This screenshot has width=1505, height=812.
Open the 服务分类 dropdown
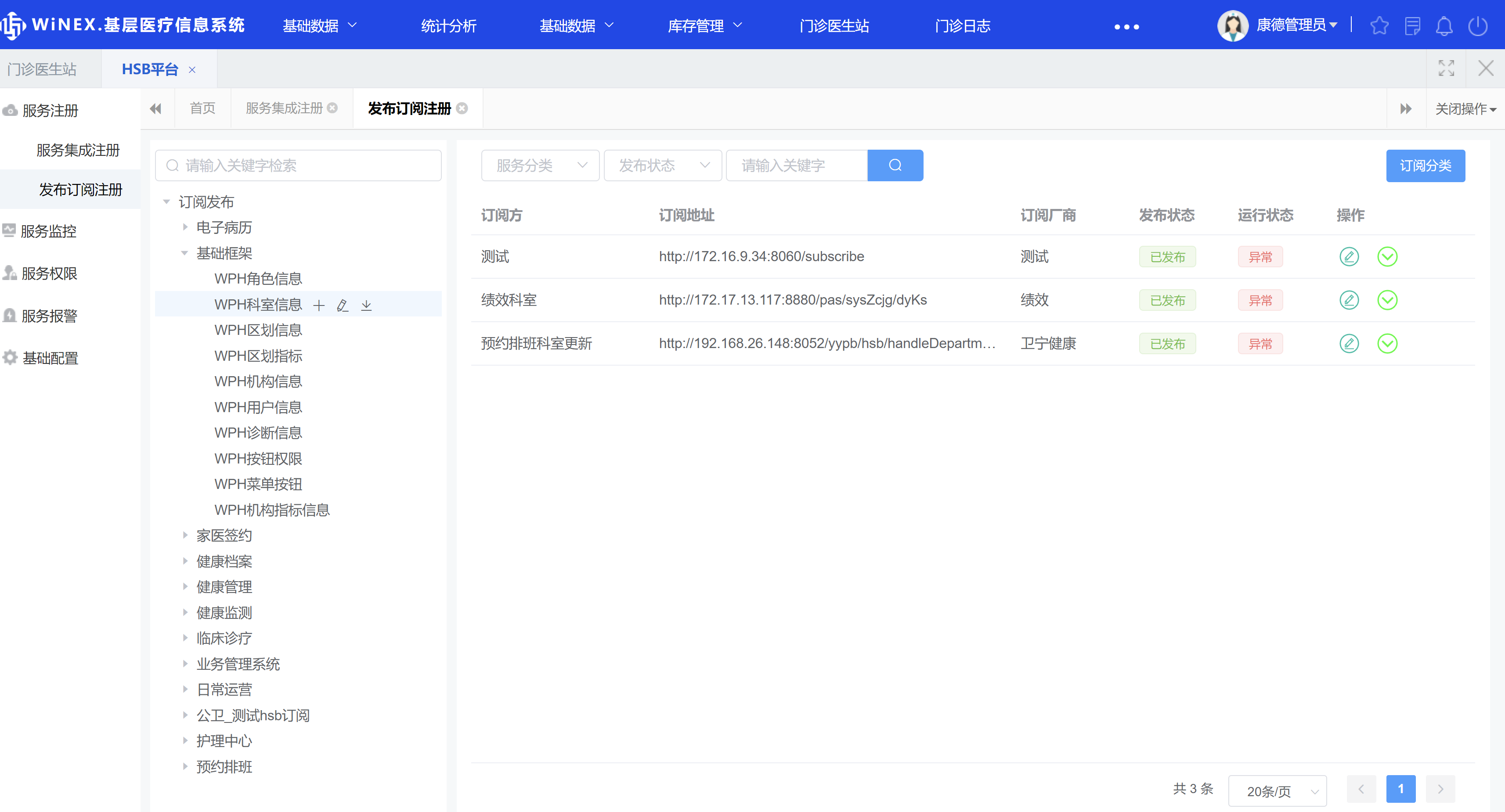pos(540,165)
